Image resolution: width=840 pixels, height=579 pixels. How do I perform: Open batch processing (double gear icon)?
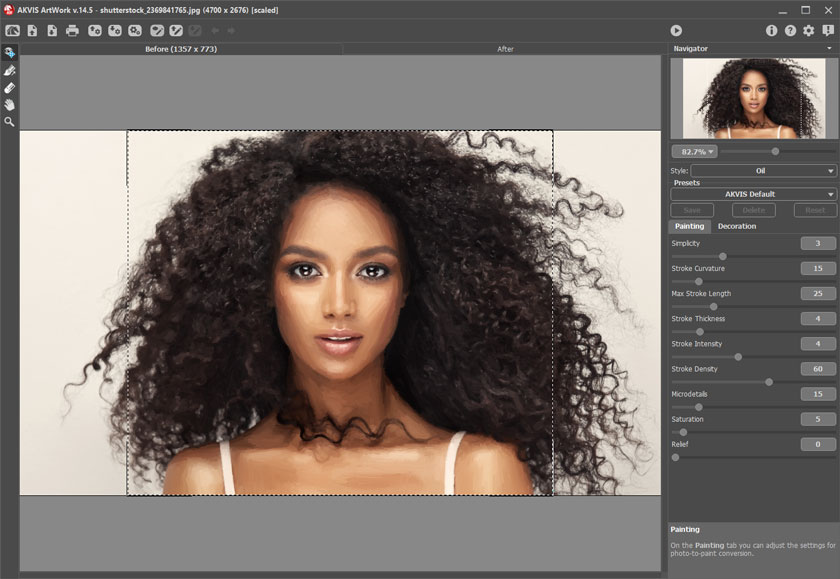pyautogui.click(x=135, y=31)
